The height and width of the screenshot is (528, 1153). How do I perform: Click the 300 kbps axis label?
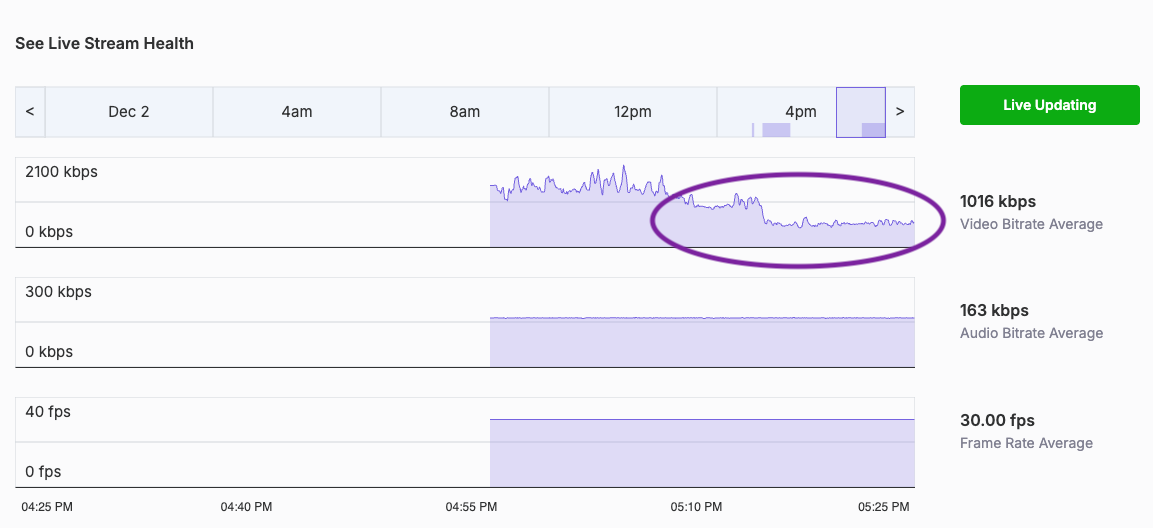(58, 291)
